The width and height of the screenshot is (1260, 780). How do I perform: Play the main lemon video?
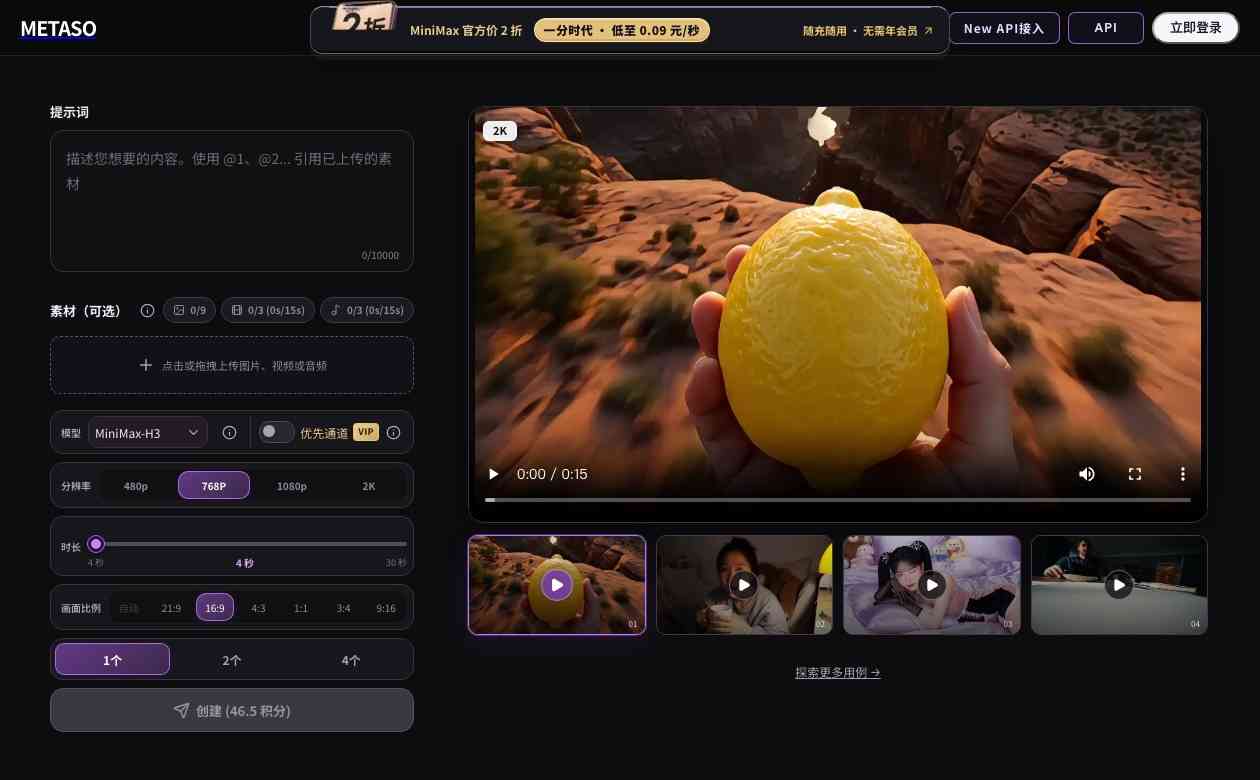493,474
